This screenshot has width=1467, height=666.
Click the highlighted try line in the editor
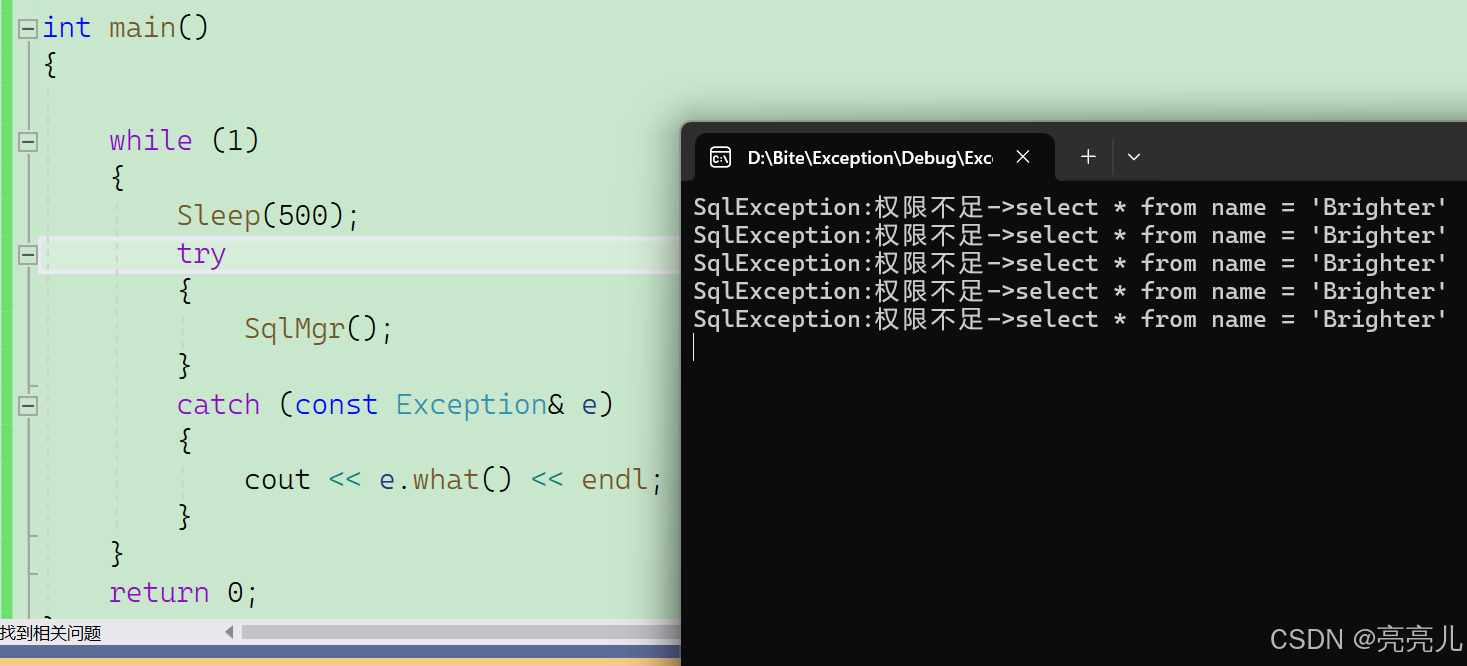(200, 254)
